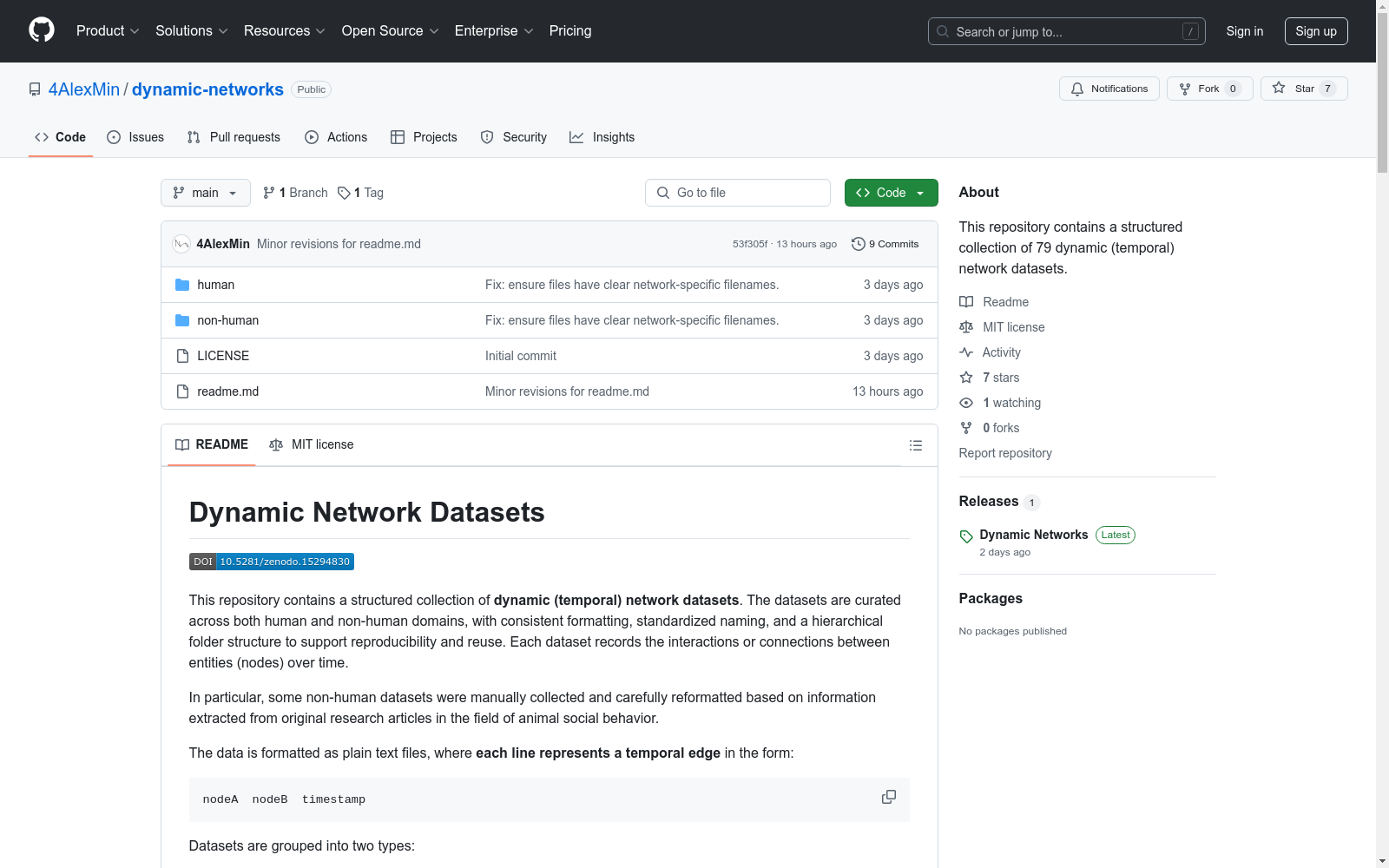Click the non-human folder icon
Image resolution: width=1389 pixels, height=868 pixels.
[x=182, y=320]
